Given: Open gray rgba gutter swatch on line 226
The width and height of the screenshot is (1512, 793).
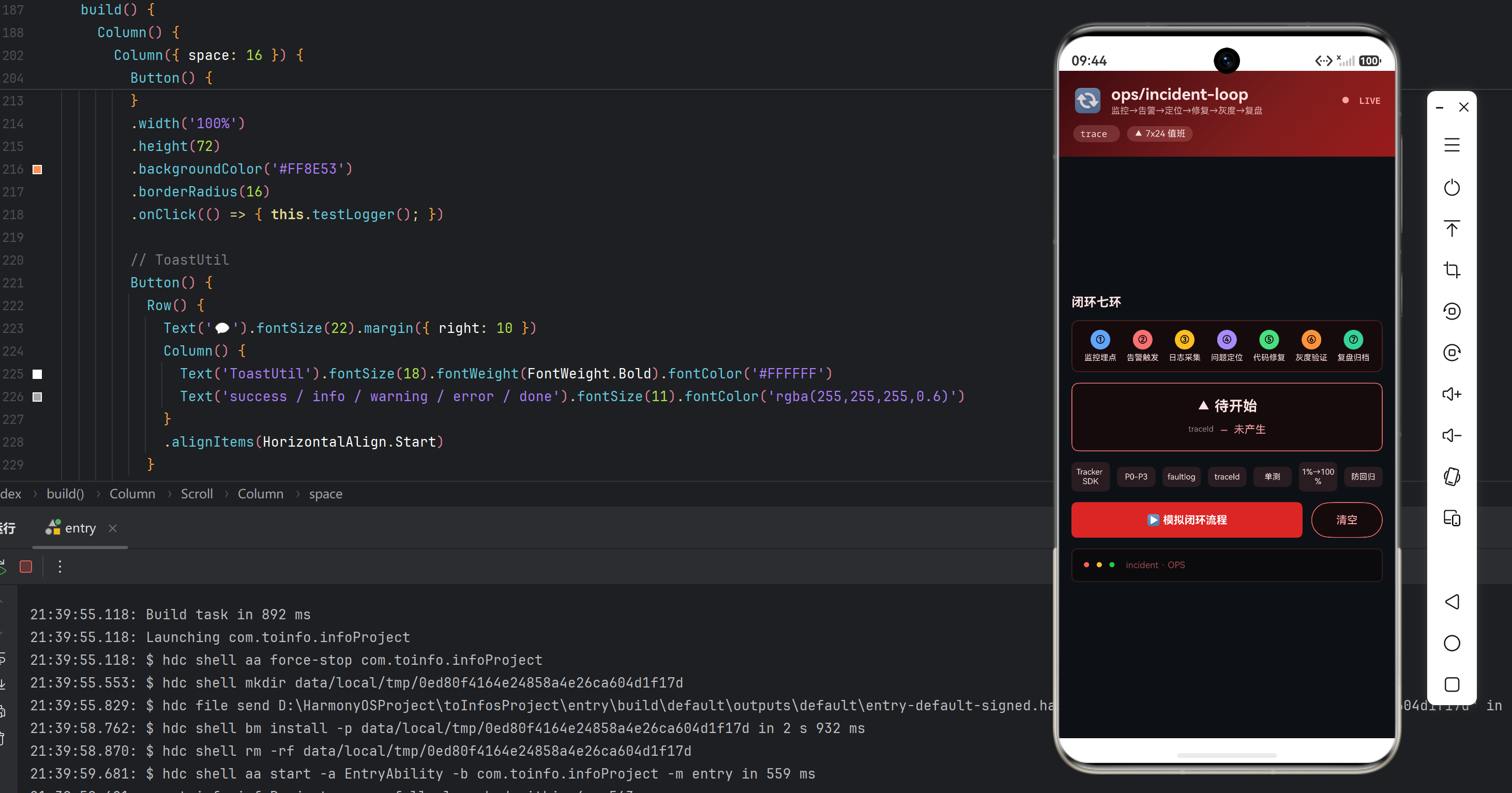Looking at the screenshot, I should (x=37, y=397).
